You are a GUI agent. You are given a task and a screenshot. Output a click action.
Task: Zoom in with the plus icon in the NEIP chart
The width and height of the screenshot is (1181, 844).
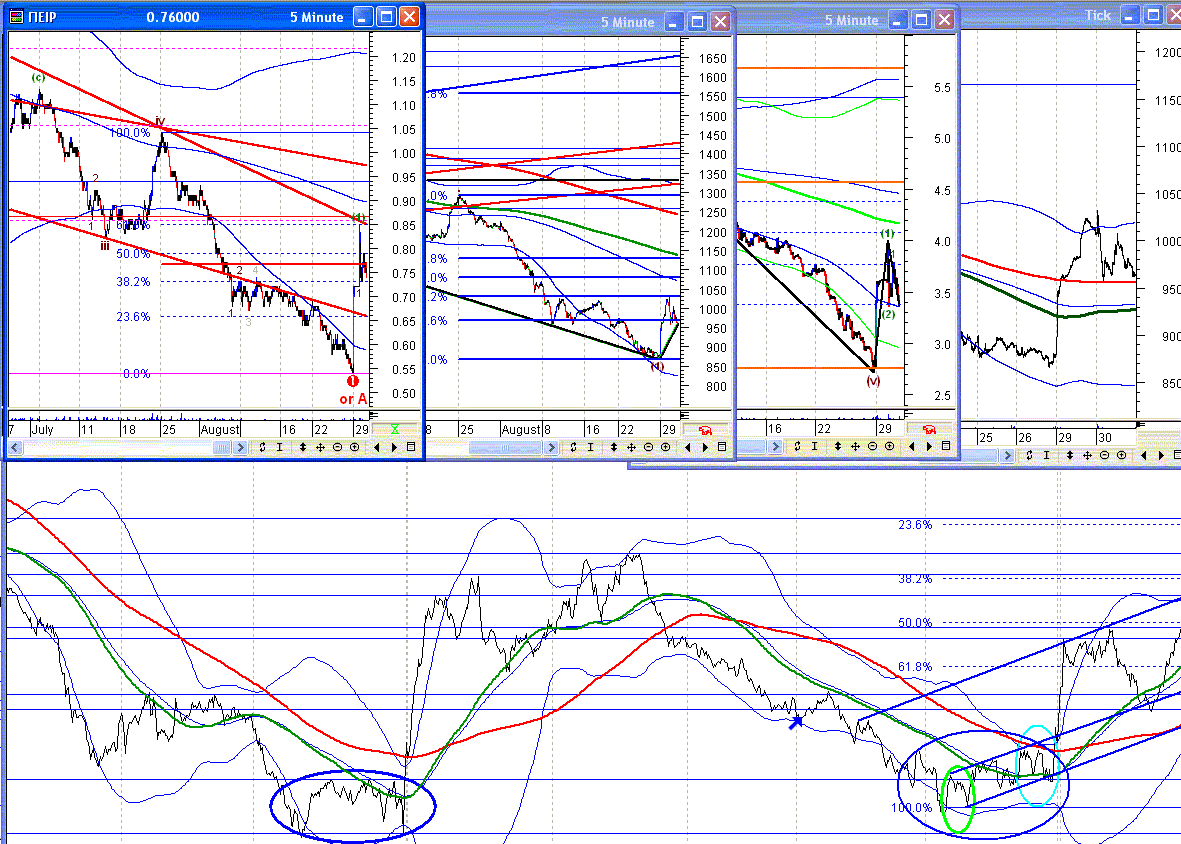click(x=354, y=447)
